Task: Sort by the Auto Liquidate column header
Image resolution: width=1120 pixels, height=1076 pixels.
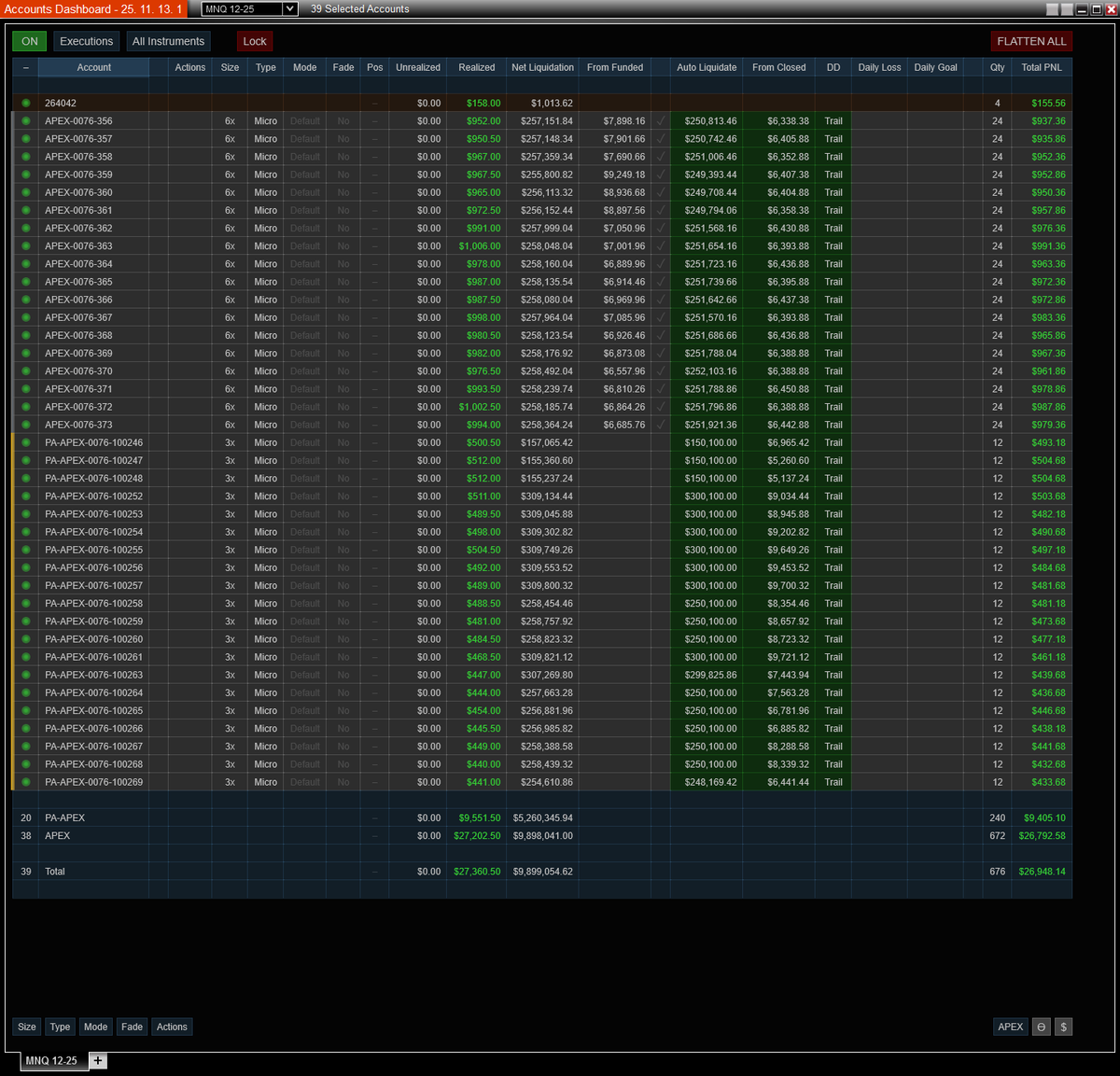Action: point(707,67)
